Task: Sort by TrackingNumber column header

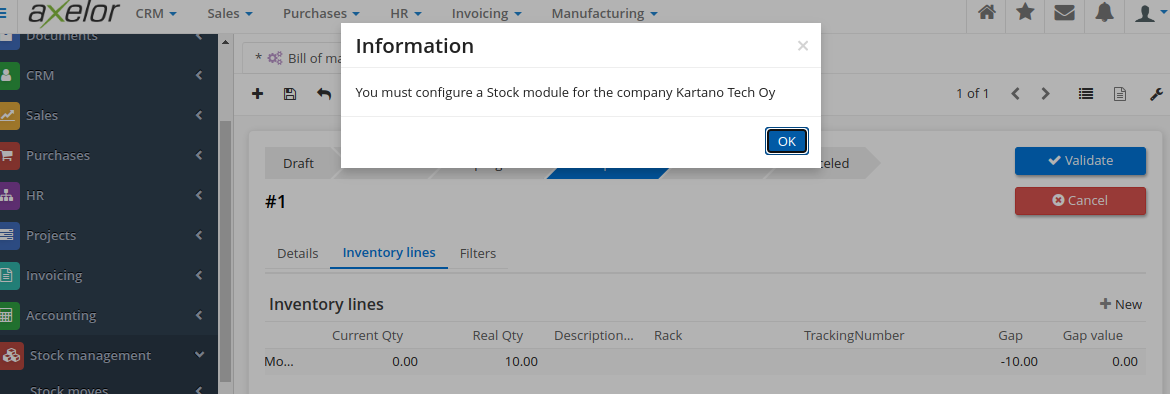Action: [x=854, y=336]
